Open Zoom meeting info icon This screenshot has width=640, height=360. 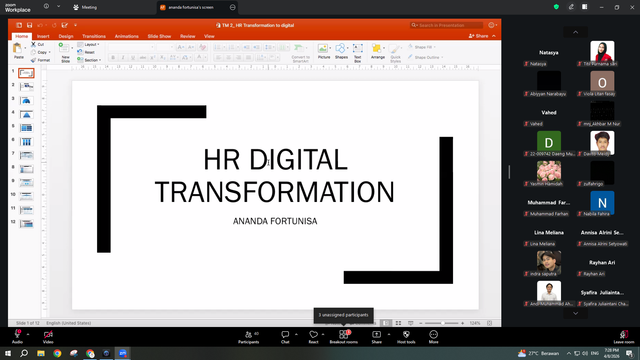pos(46,7)
